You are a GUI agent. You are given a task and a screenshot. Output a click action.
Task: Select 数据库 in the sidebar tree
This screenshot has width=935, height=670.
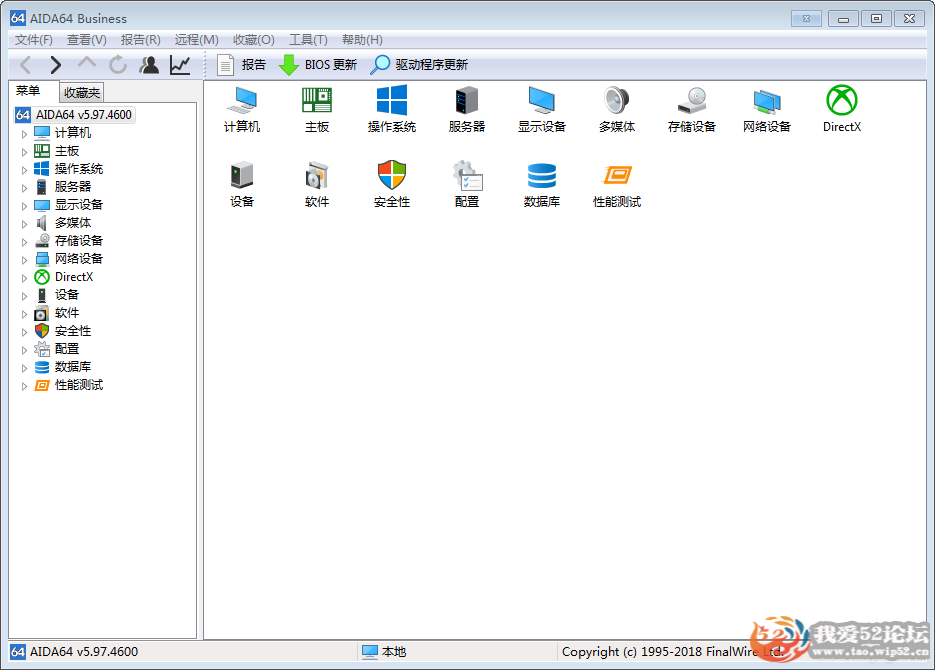pyautogui.click(x=73, y=367)
